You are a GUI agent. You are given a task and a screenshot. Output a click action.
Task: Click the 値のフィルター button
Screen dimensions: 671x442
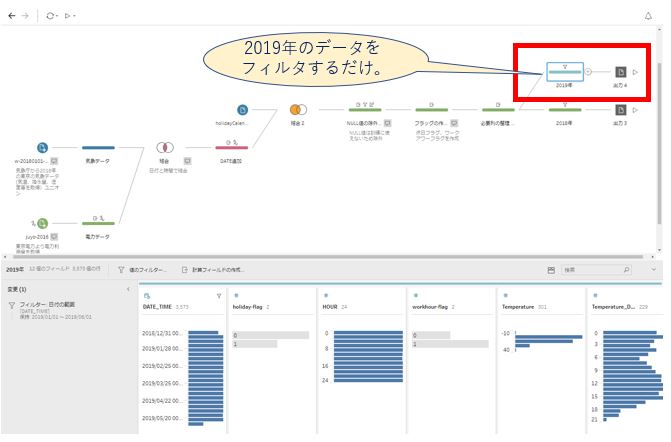[x=142, y=270]
